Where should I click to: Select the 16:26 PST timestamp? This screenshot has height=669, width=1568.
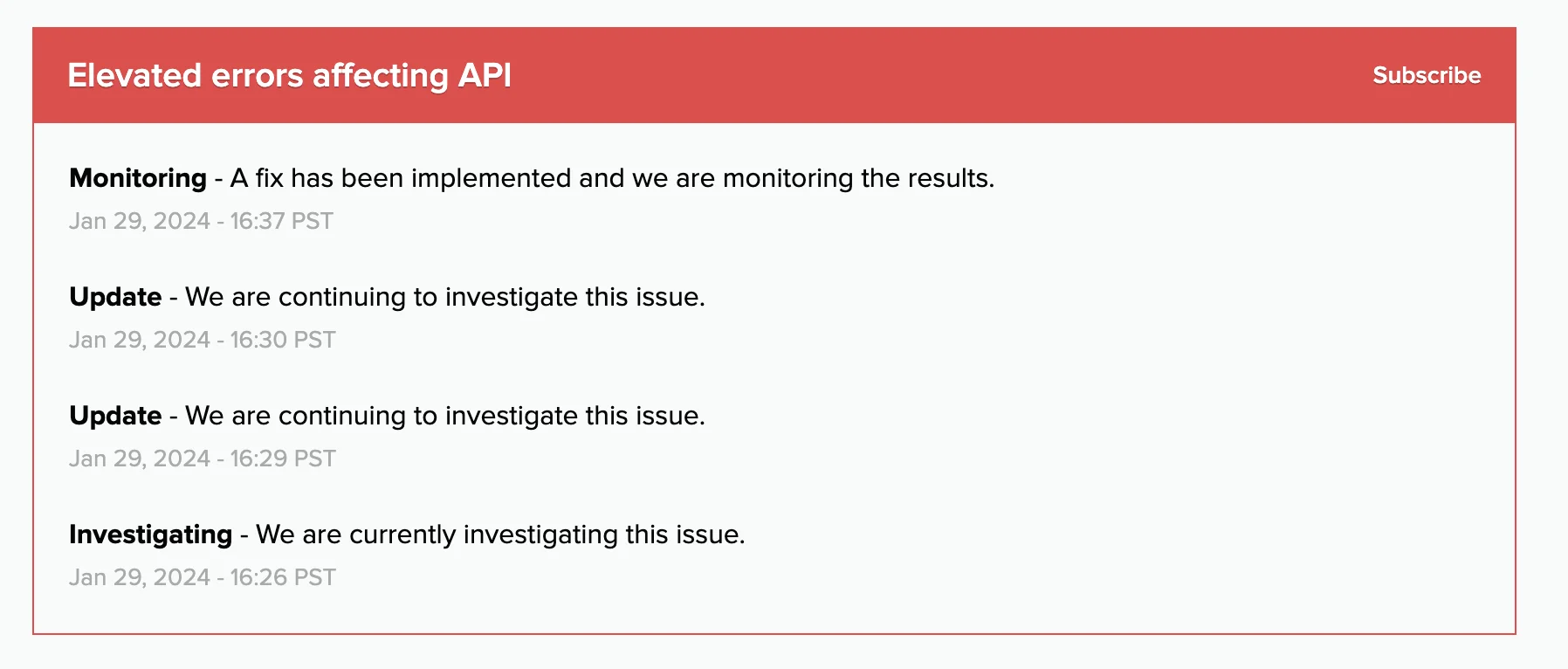click(x=202, y=577)
